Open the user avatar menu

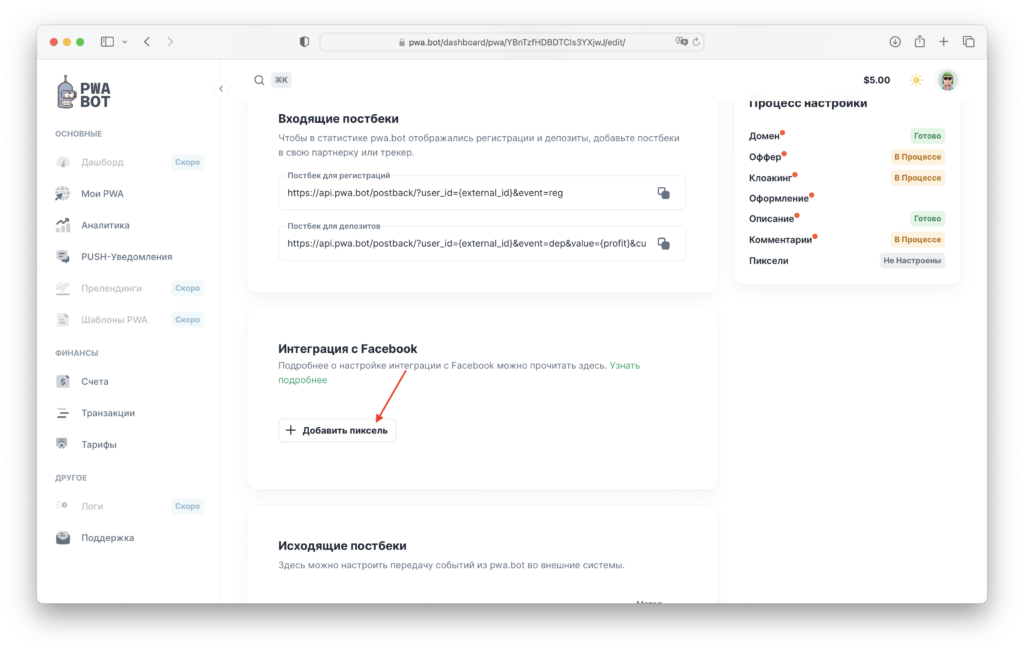click(x=947, y=80)
